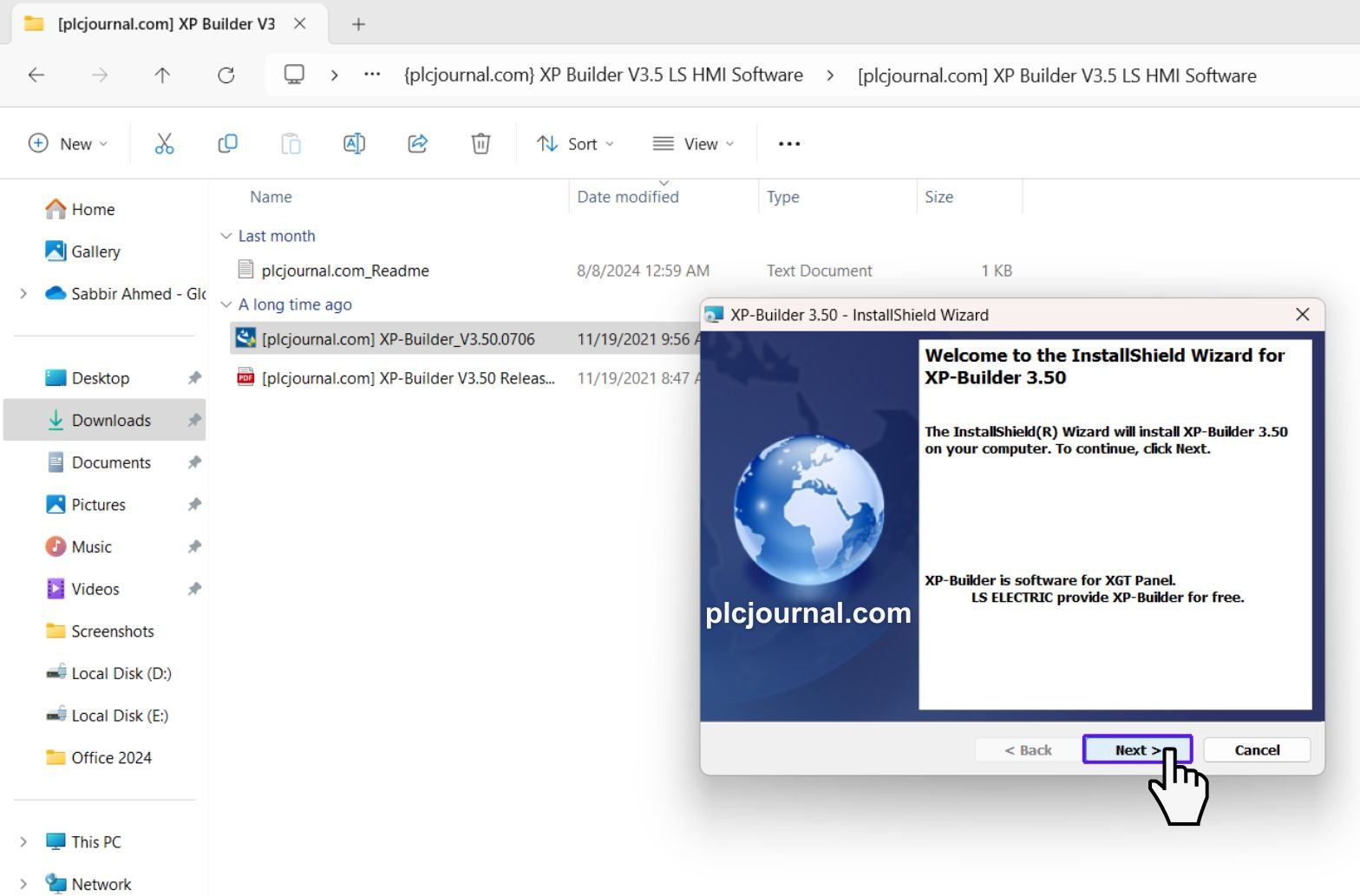Click the pin icon next to Downloads
This screenshot has width=1360, height=896.
(194, 421)
